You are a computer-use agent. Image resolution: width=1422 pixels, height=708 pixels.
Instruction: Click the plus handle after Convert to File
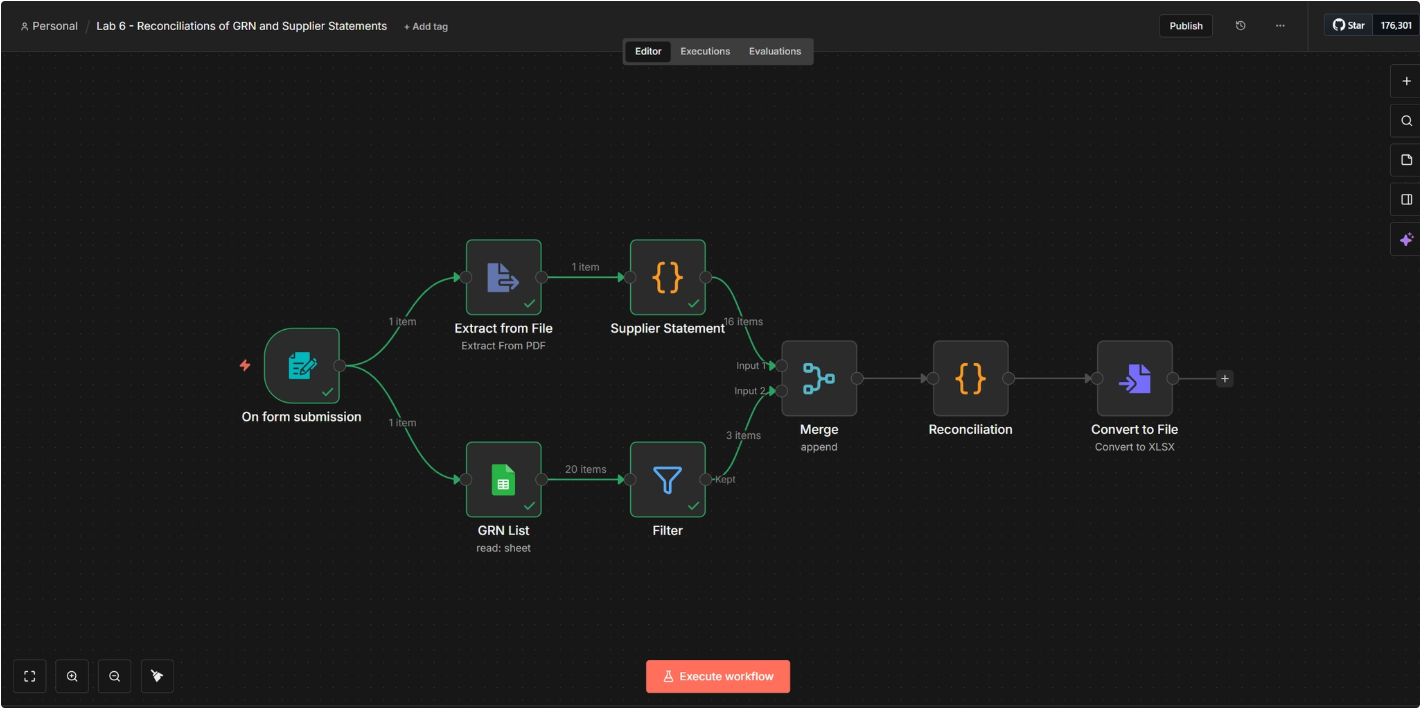pos(1223,378)
